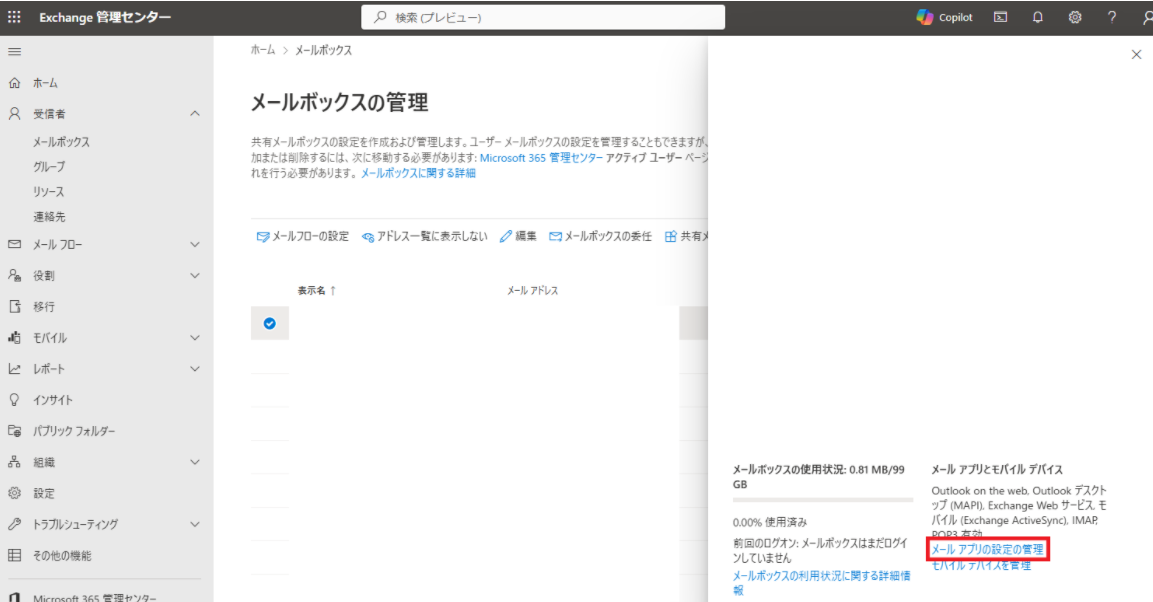Click the 役割 roles icon
Viewport: 1153px width, 602px height.
coord(14,275)
